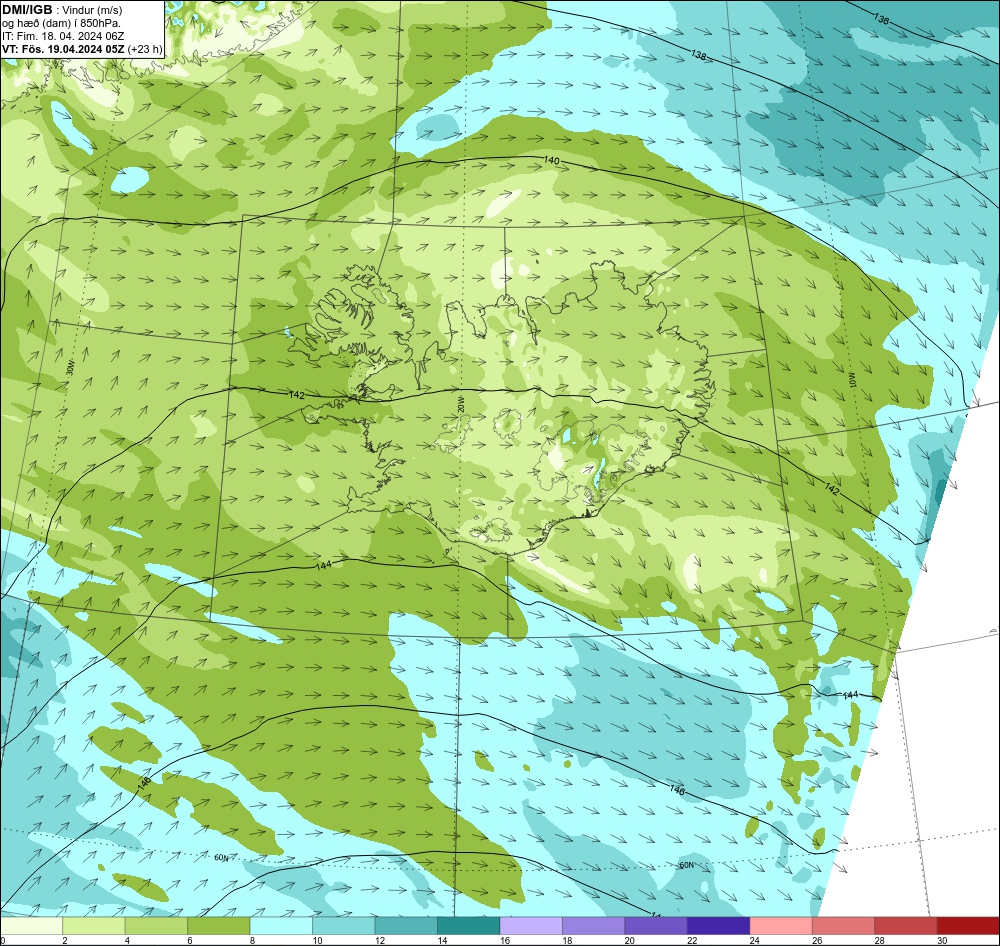The image size is (1000, 946).
Task: Click the "140" height contour label
Action: [552, 160]
